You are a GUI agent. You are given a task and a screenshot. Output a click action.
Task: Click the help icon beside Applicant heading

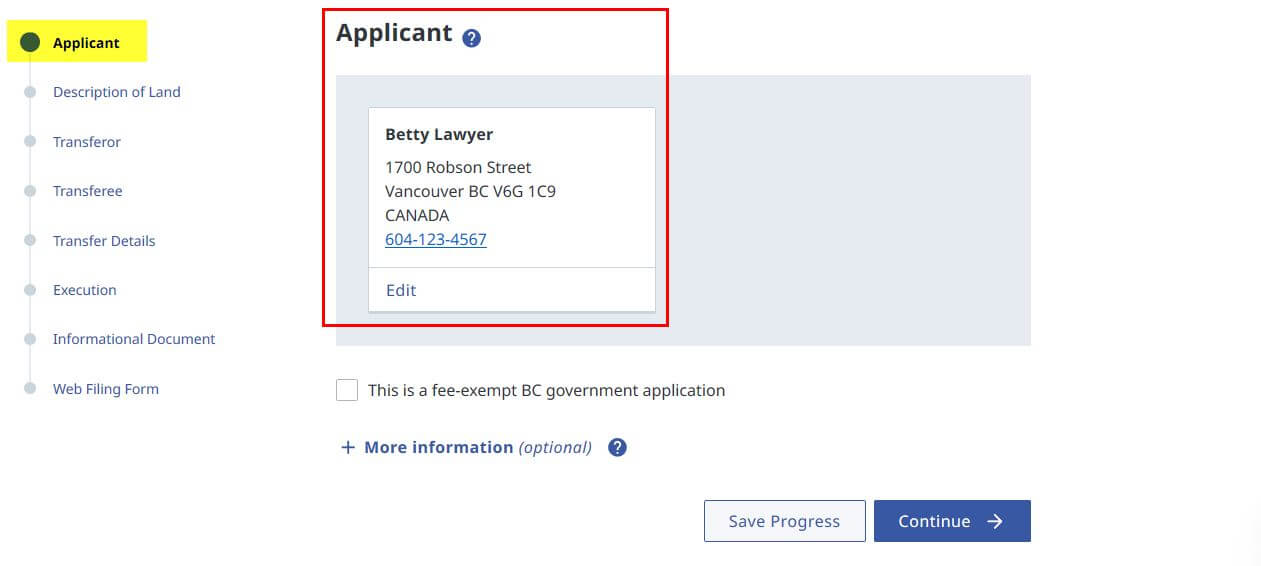point(472,39)
